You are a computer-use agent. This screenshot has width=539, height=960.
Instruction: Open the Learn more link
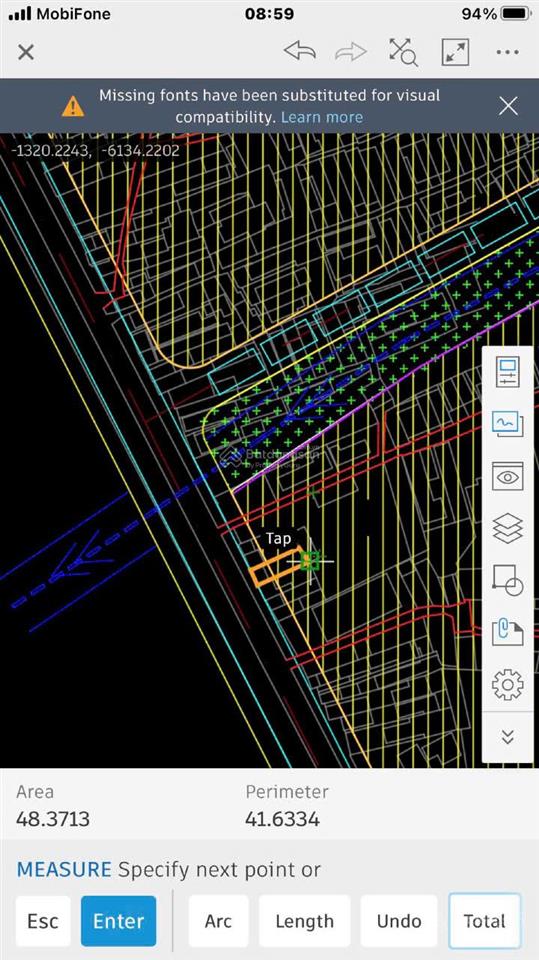322,117
